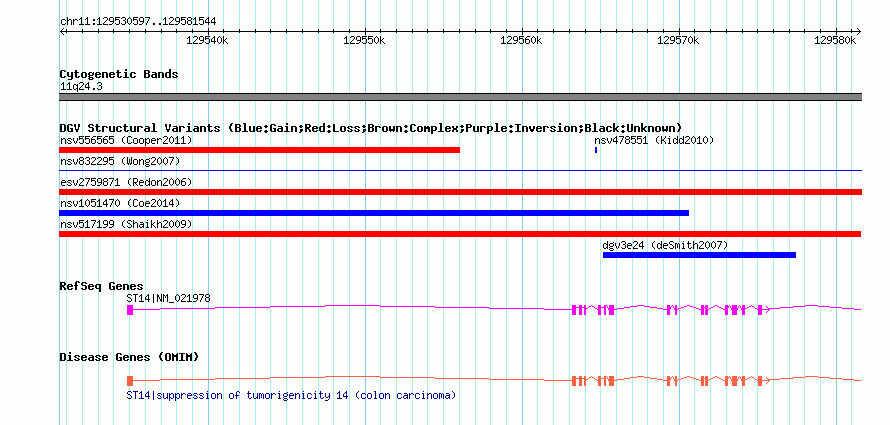
Task: Open variant nsv556565 (Cooper2011) label
Action: coord(126,140)
